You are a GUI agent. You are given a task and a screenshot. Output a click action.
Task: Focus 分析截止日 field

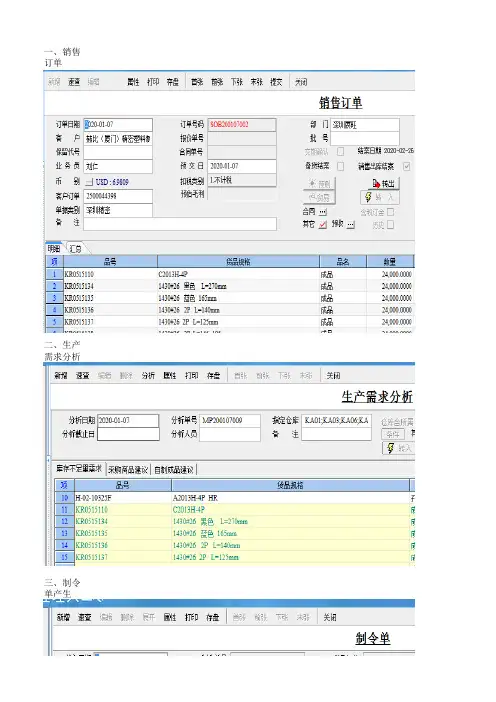[x=128, y=434]
